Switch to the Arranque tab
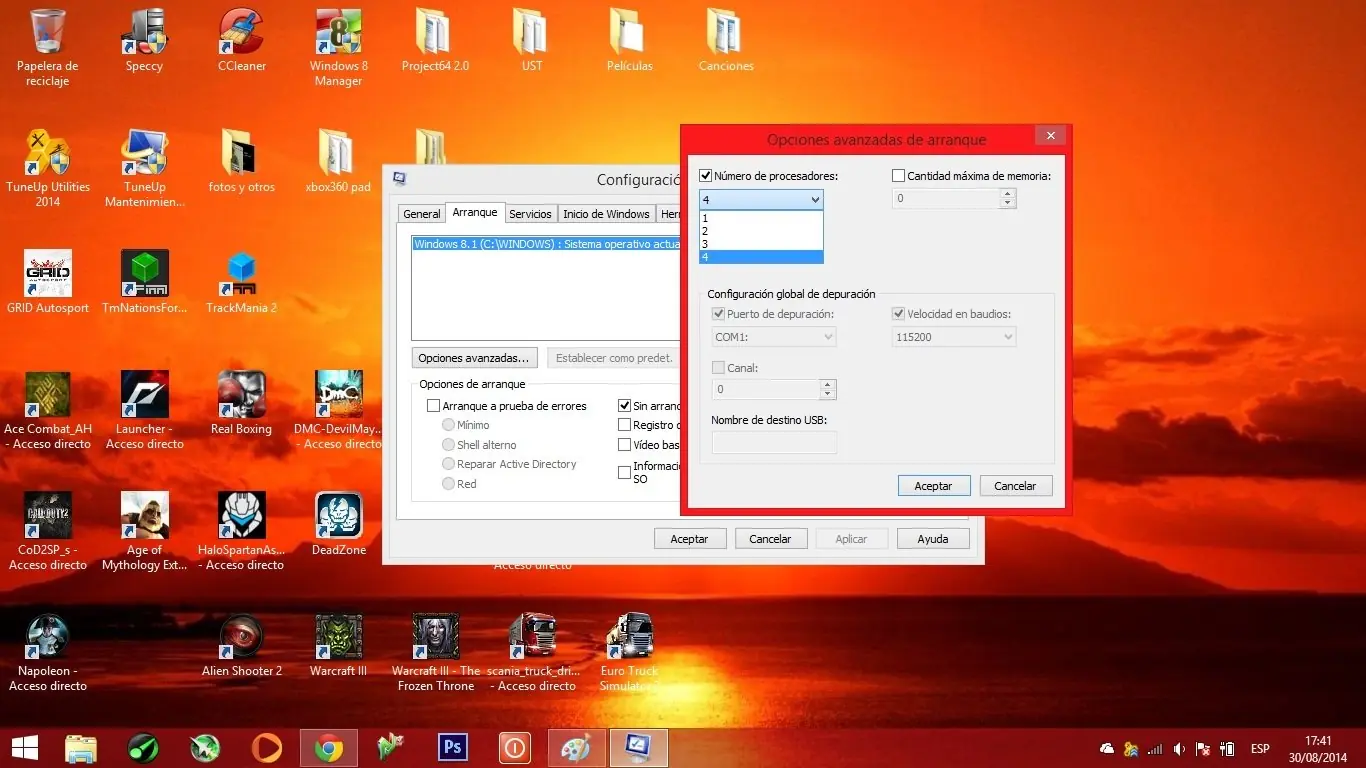 click(x=475, y=212)
